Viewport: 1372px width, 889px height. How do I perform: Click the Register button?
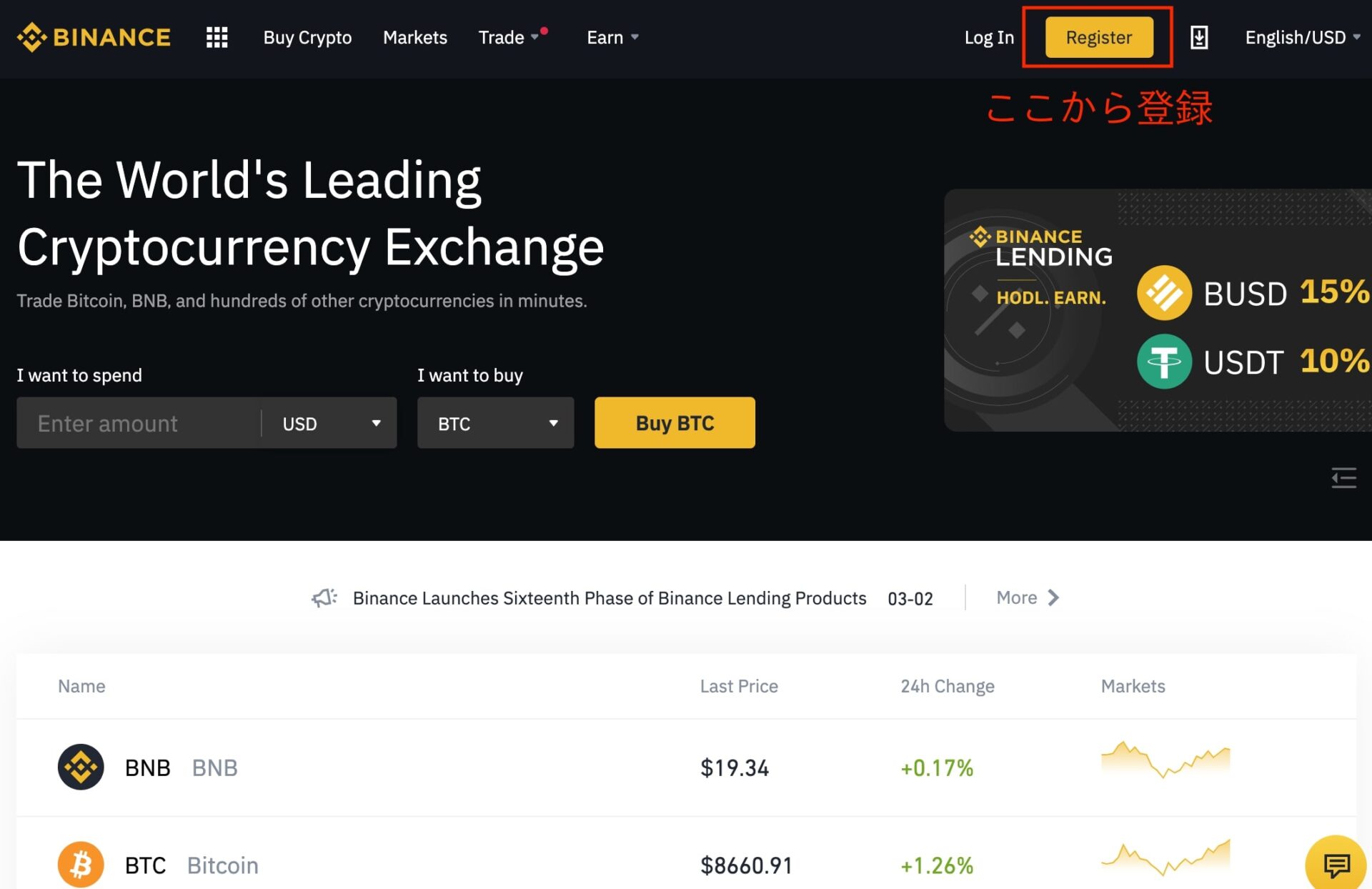pyautogui.click(x=1099, y=37)
